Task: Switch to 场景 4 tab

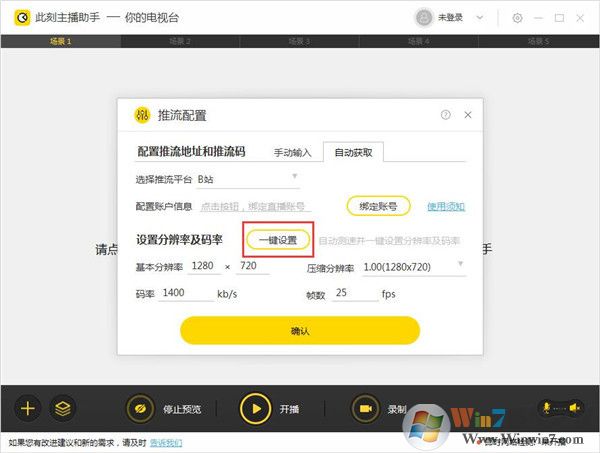Action: click(419, 41)
